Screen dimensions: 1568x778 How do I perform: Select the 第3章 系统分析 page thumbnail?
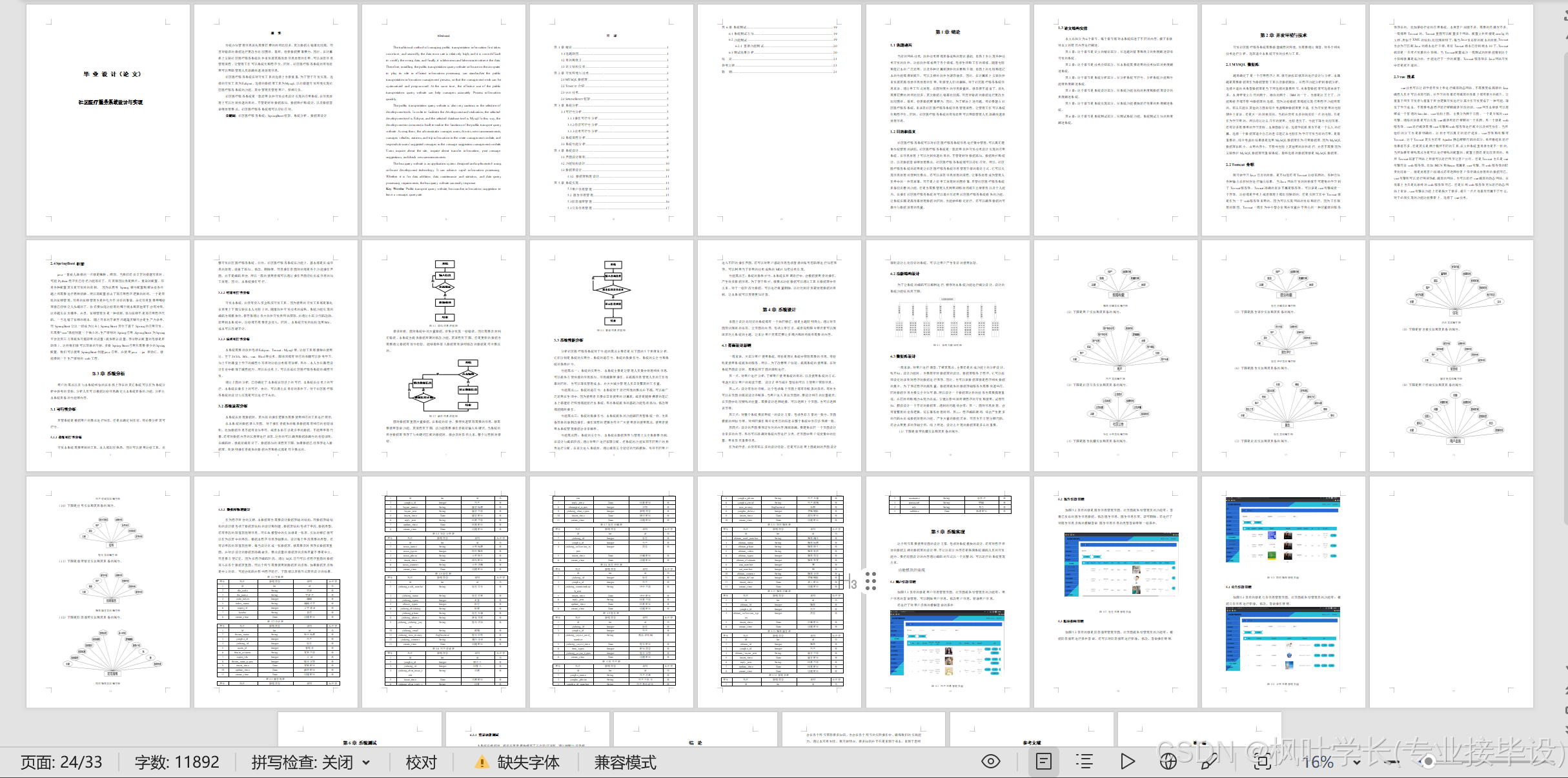coord(108,356)
